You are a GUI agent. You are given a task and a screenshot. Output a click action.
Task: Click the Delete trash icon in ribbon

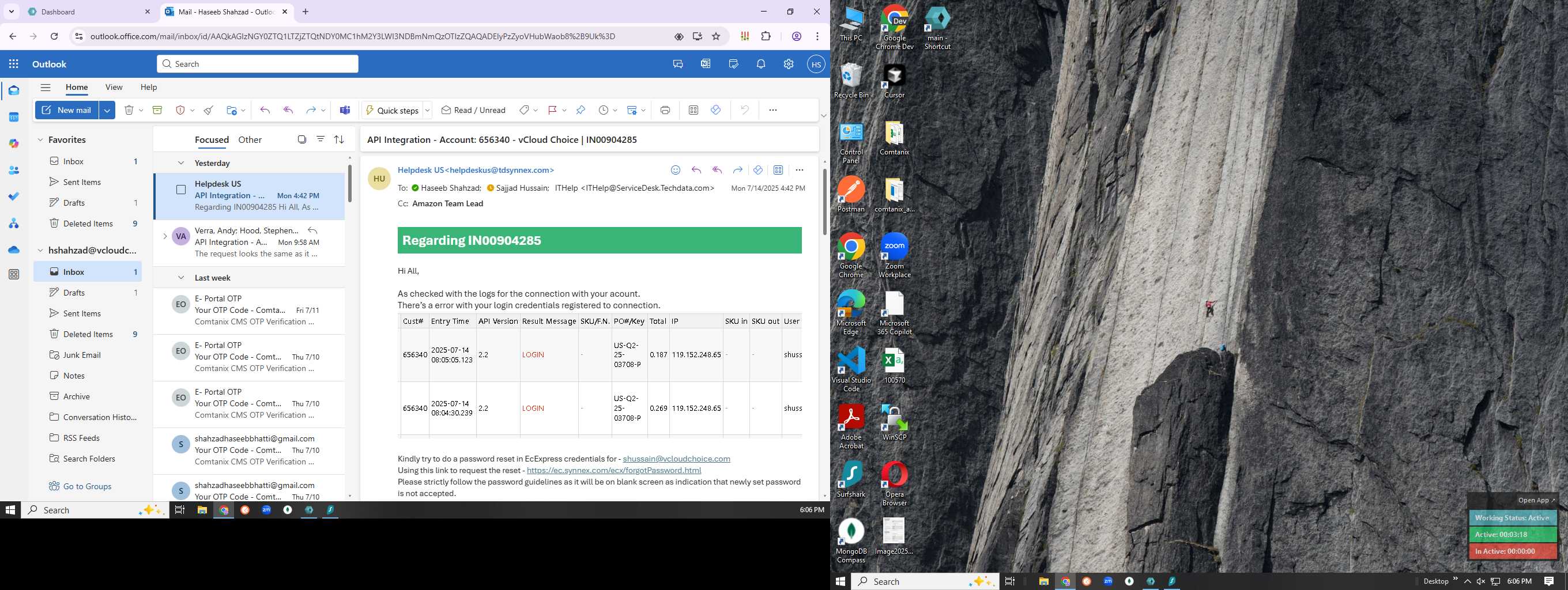pyautogui.click(x=129, y=110)
